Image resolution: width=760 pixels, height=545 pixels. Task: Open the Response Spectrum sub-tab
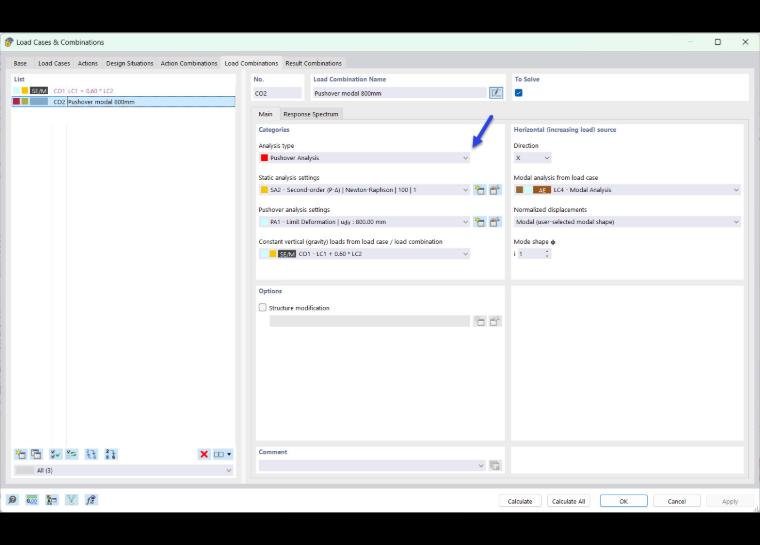click(311, 114)
